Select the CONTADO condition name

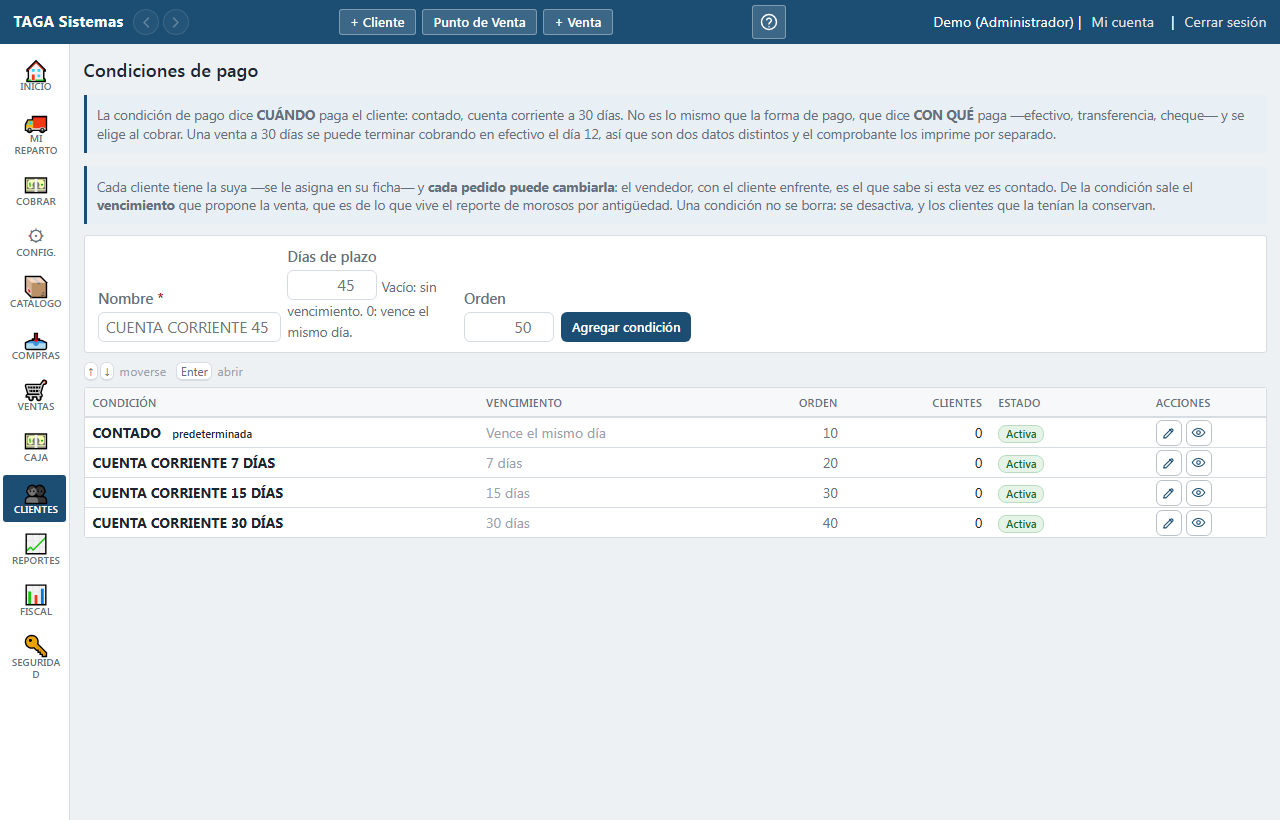[x=127, y=433]
